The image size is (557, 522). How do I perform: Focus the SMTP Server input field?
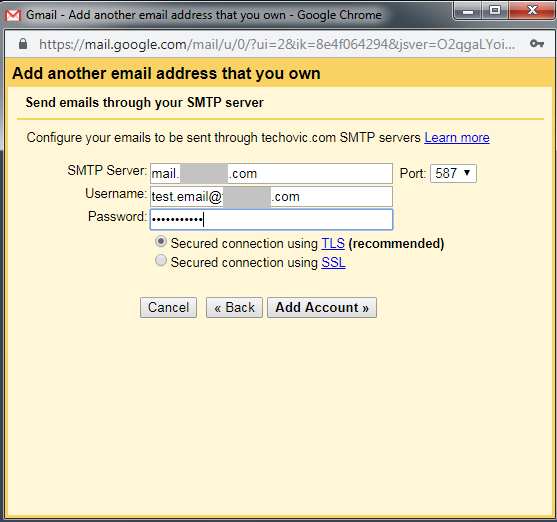click(x=271, y=173)
